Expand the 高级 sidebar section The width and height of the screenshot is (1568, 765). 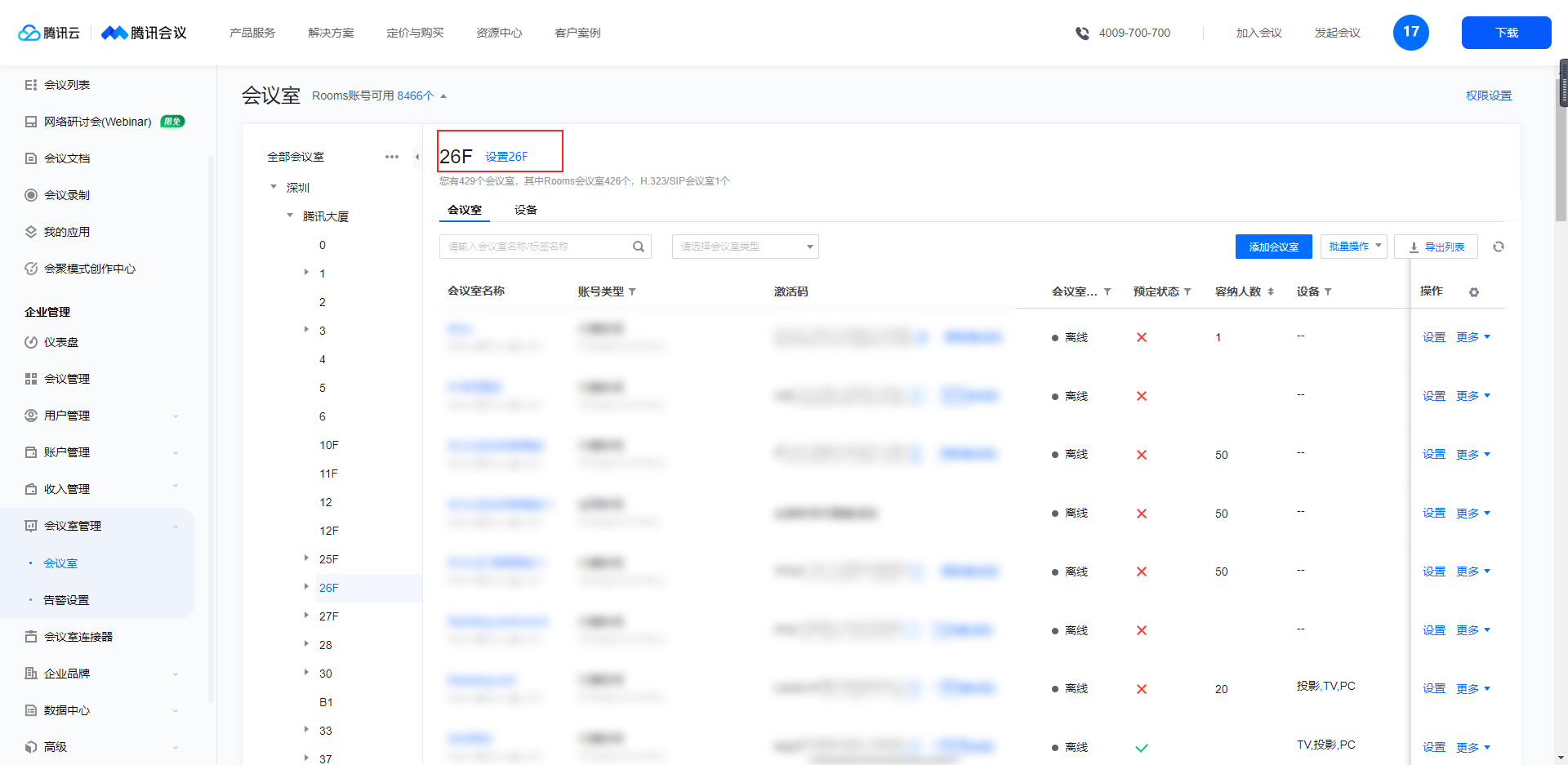point(176,748)
